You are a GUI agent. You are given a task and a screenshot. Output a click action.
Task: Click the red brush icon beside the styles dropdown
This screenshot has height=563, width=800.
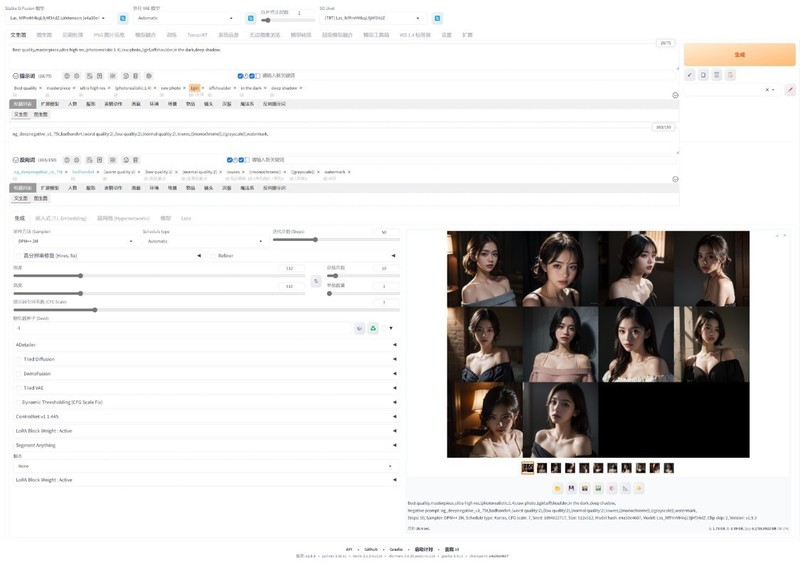pos(789,90)
